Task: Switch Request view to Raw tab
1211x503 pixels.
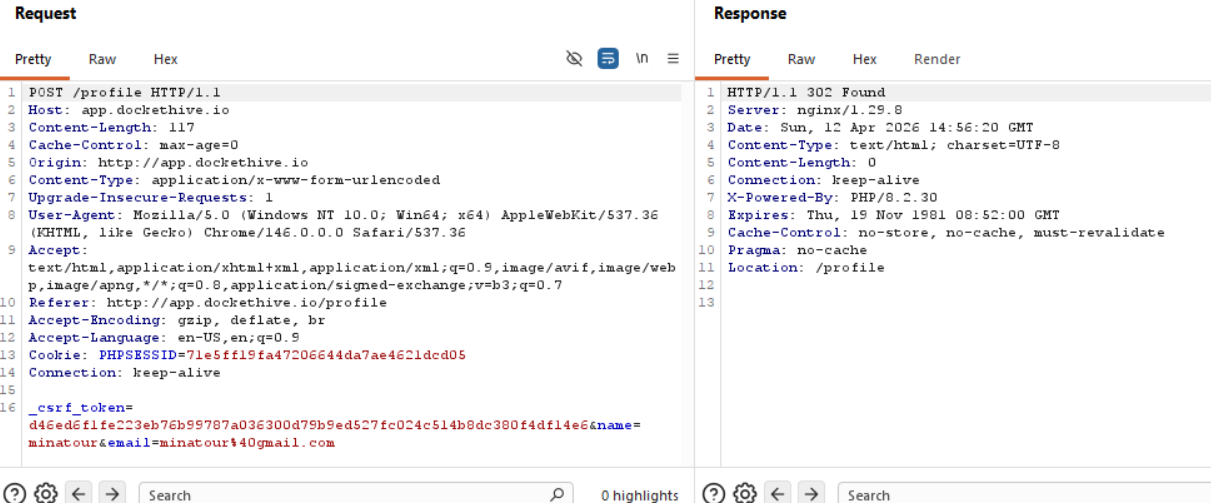Action: [102, 59]
